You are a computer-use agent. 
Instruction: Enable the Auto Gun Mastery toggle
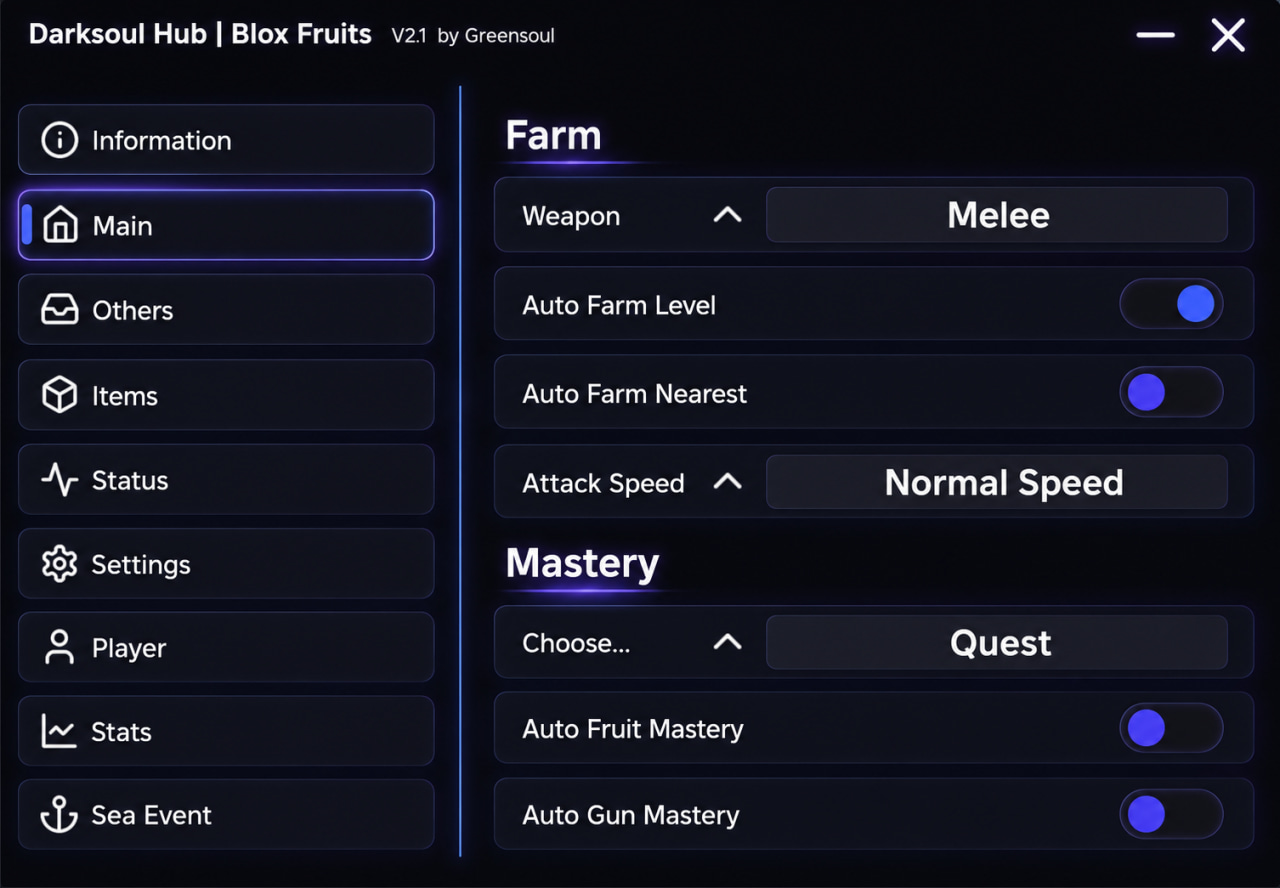1171,814
